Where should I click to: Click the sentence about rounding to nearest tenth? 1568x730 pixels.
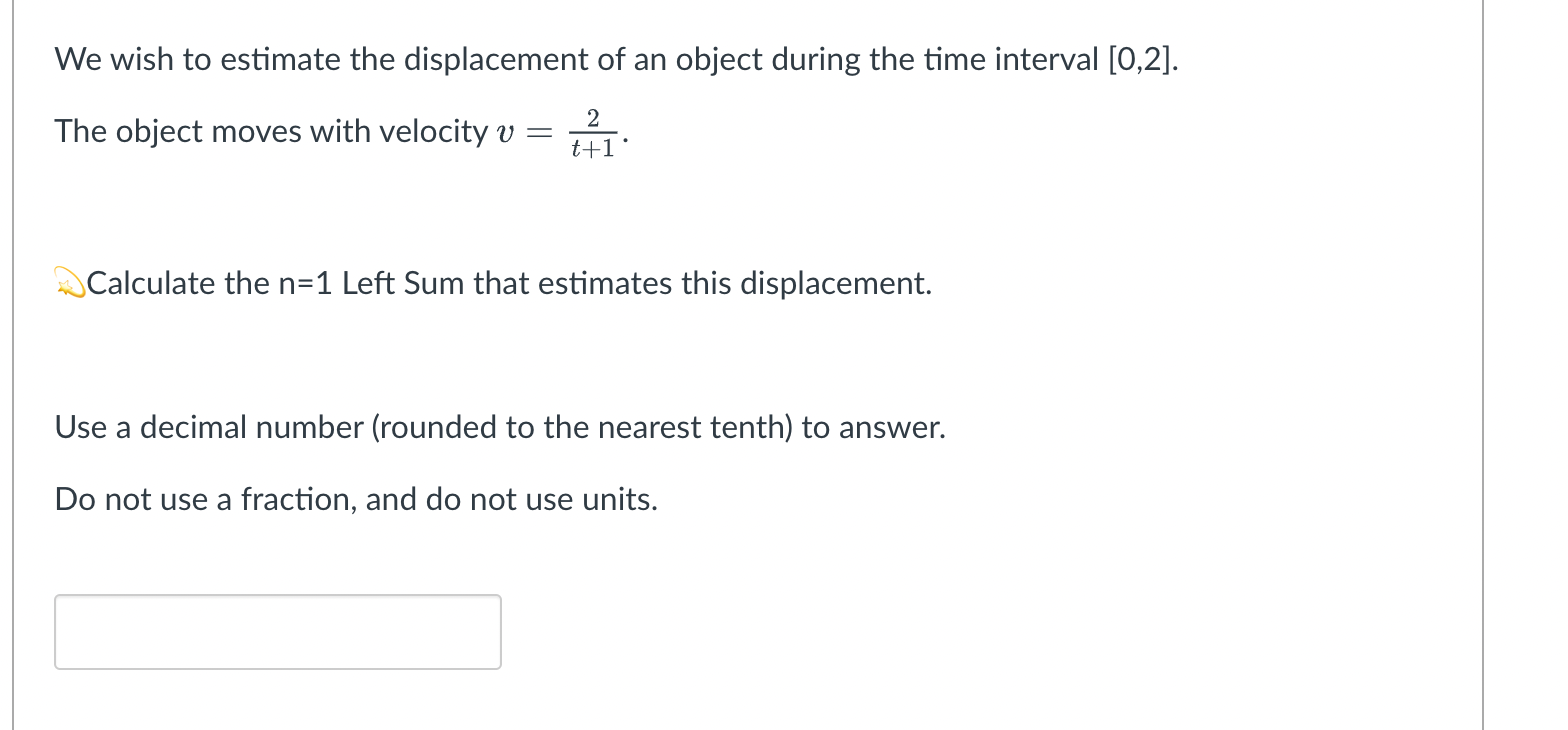pos(500,427)
